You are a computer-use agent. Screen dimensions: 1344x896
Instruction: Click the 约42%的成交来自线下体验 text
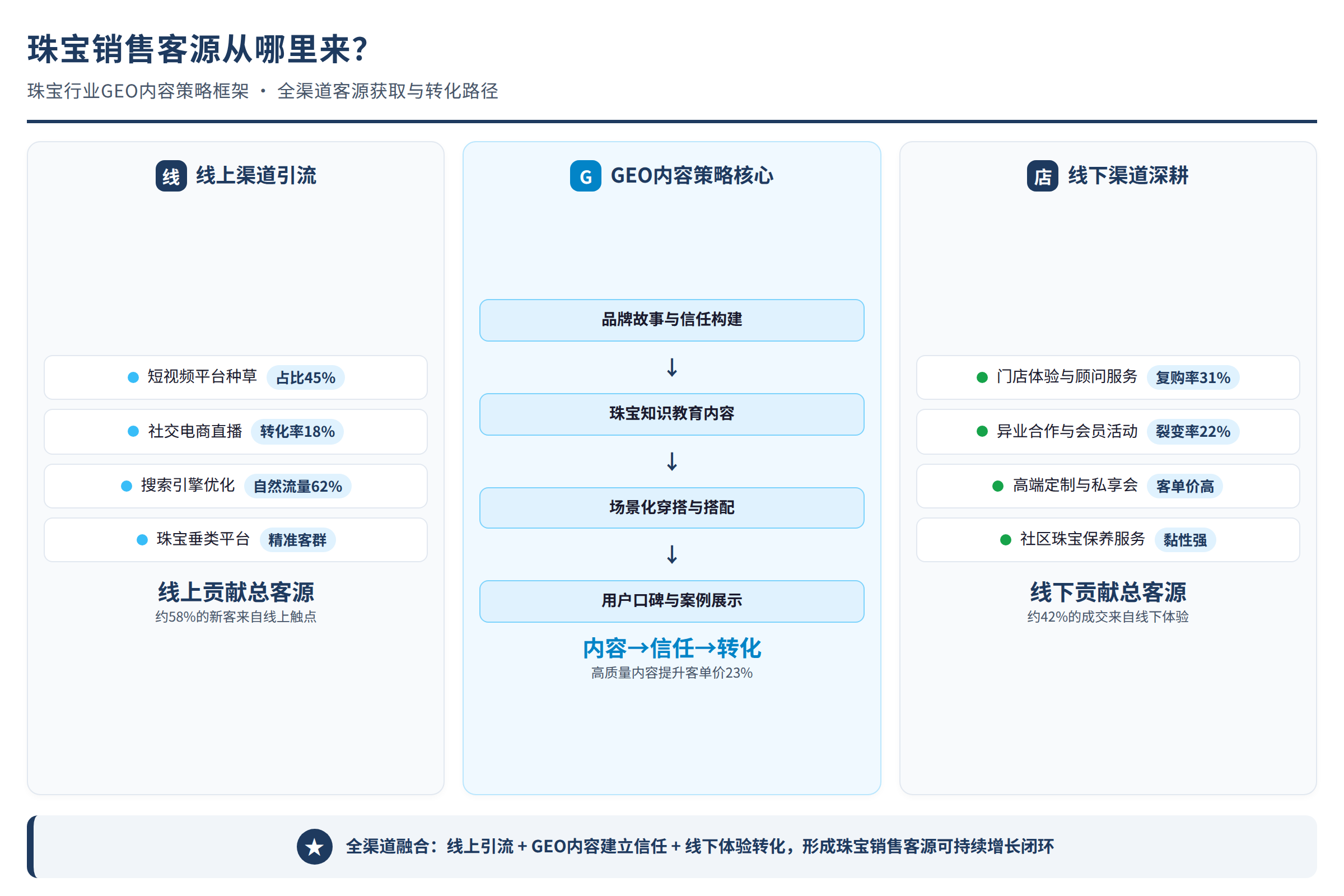[x=1108, y=617]
